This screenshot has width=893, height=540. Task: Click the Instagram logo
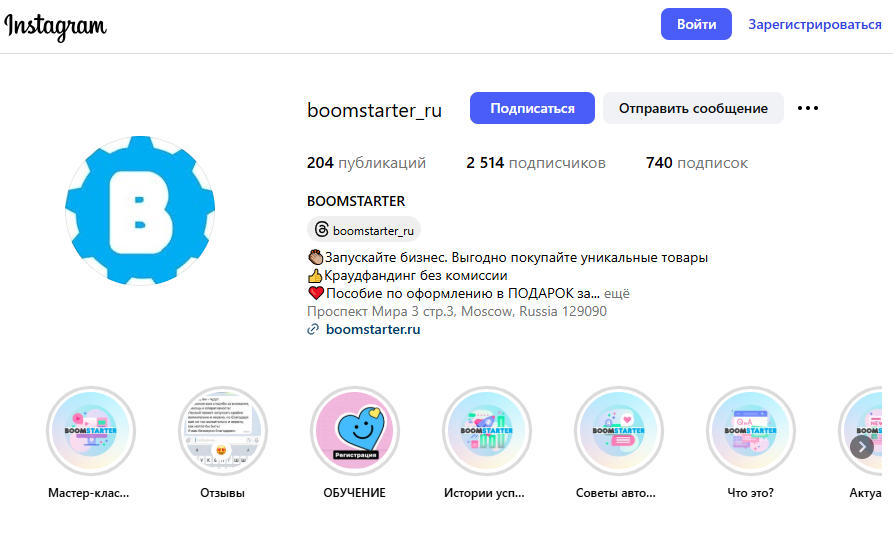click(55, 26)
